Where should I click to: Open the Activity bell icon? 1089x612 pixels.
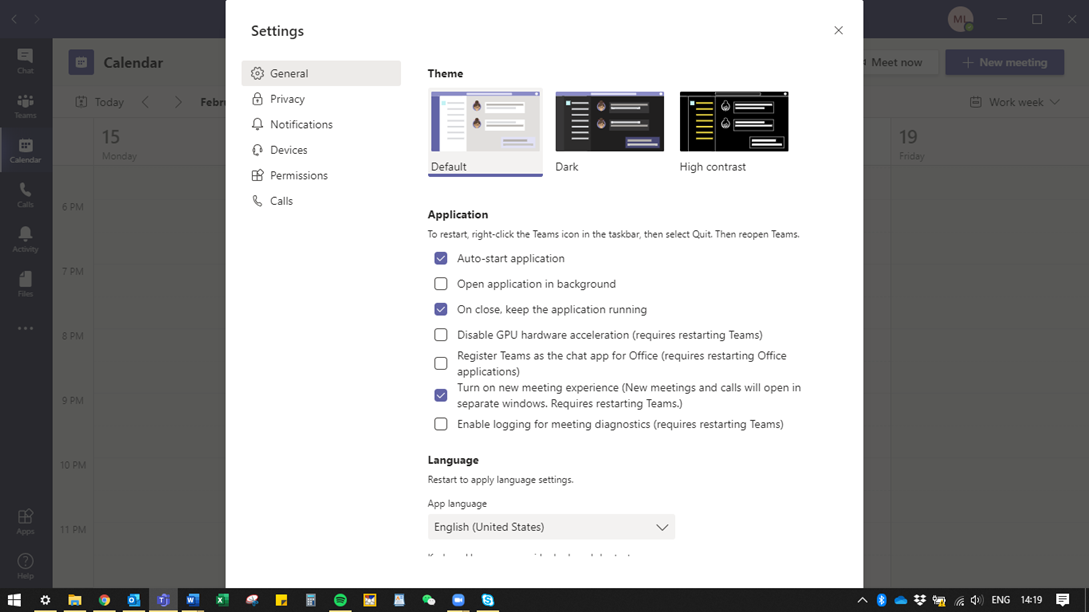(x=25, y=238)
